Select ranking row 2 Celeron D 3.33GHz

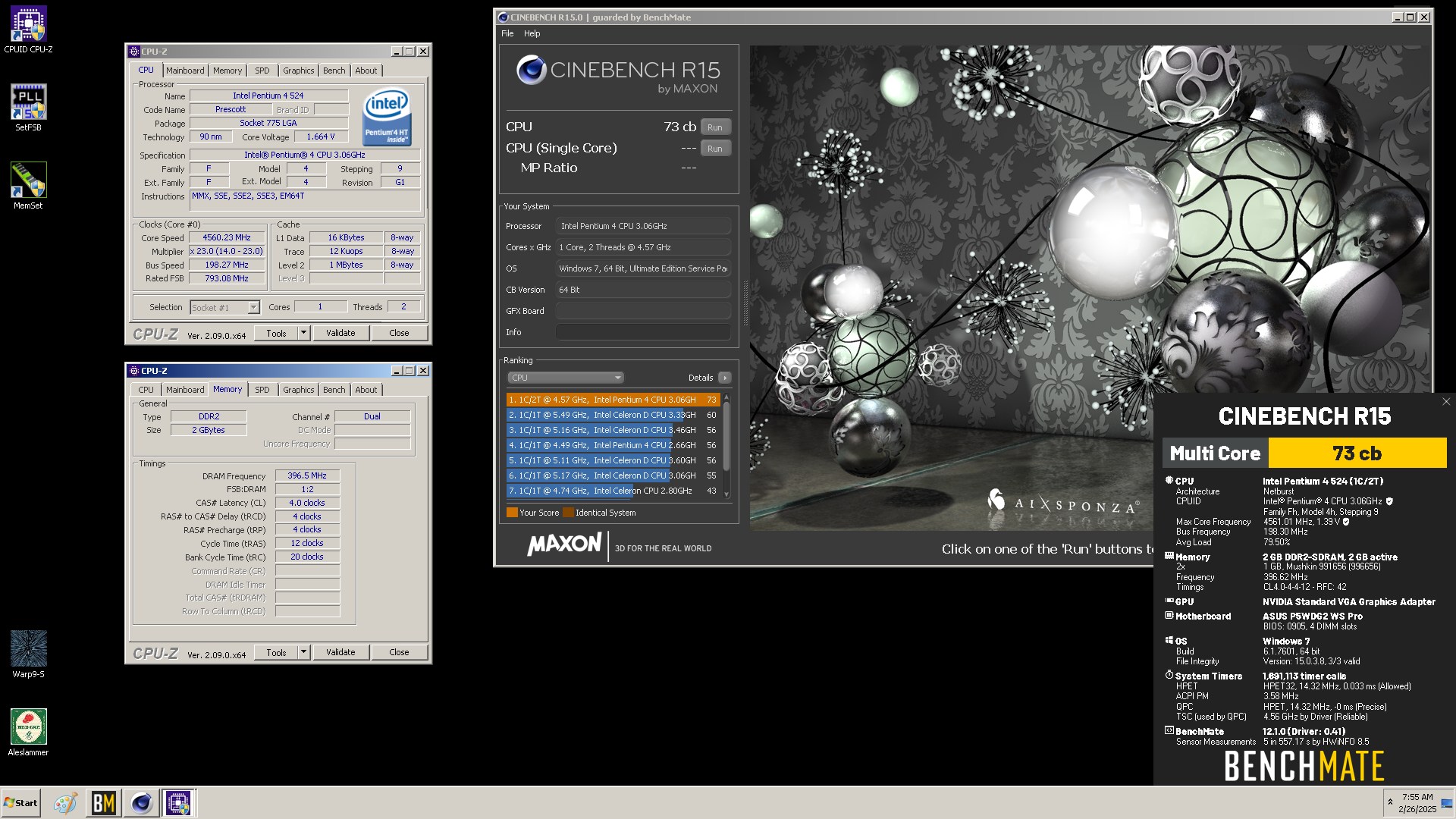(613, 415)
